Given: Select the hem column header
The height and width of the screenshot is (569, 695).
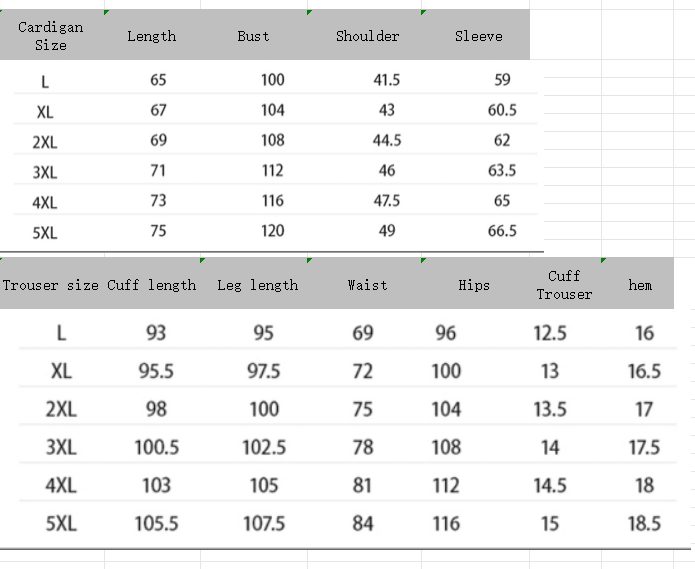Looking at the screenshot, I should (640, 285).
